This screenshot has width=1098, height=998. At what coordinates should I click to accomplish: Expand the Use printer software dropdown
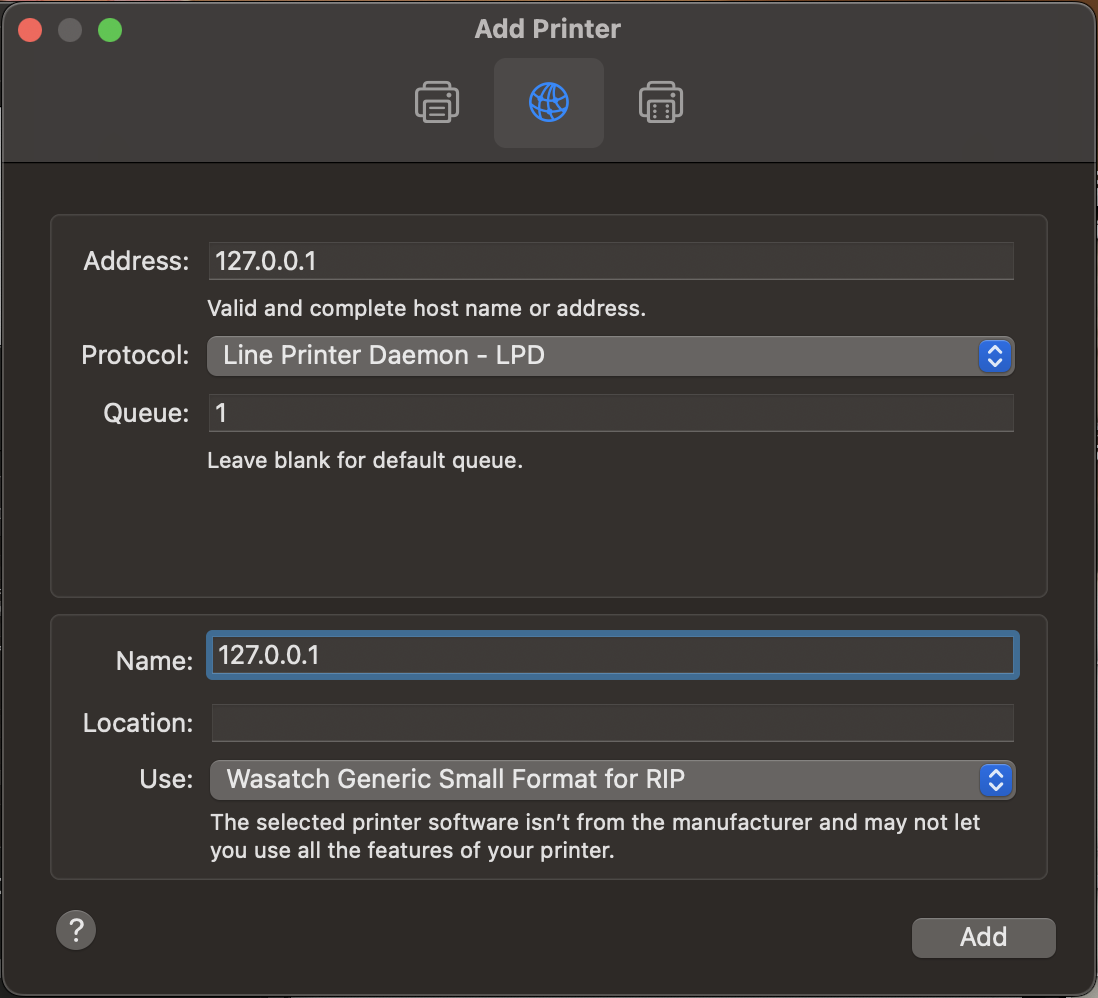[590, 780]
